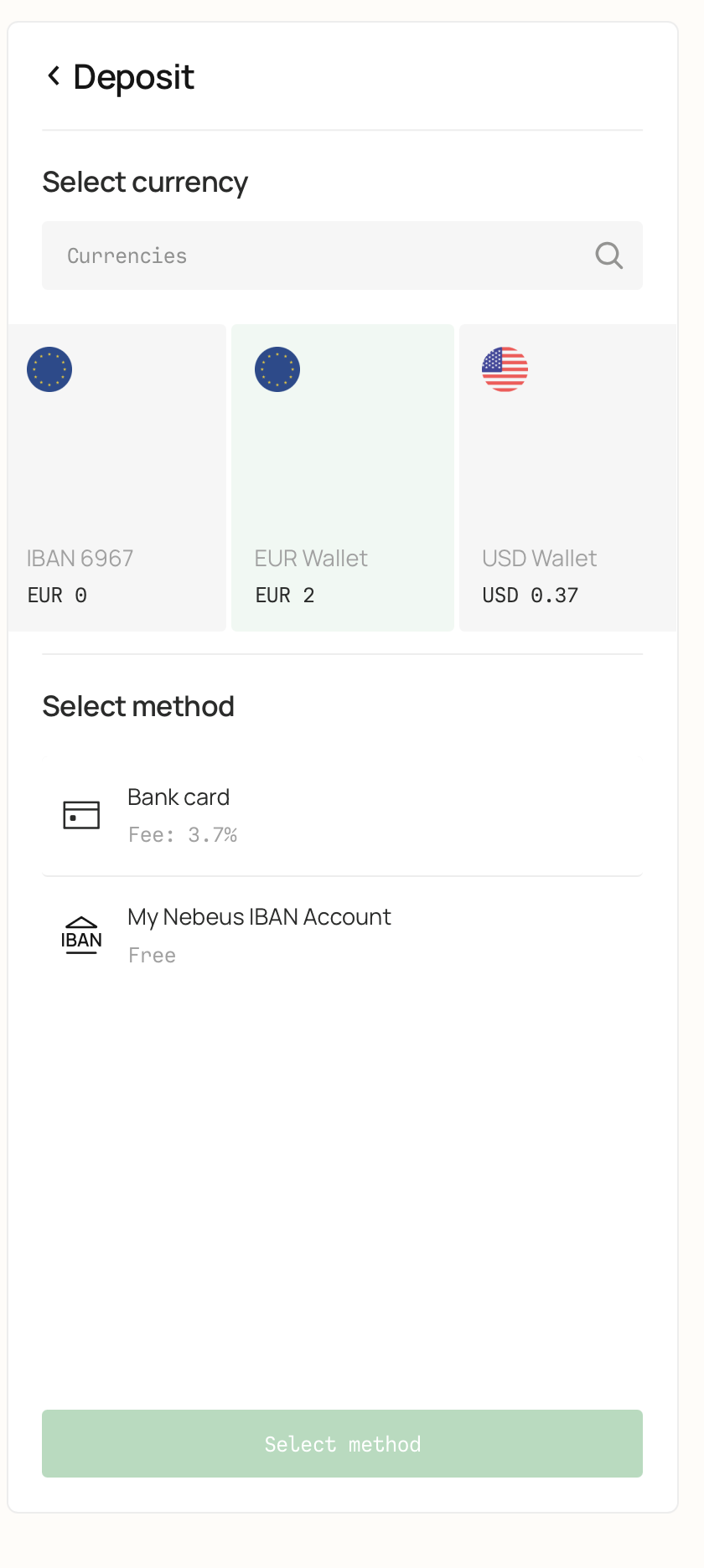Screen dimensions: 704x1568
Task: Click the EUR 2 balance amount
Action: (285, 596)
